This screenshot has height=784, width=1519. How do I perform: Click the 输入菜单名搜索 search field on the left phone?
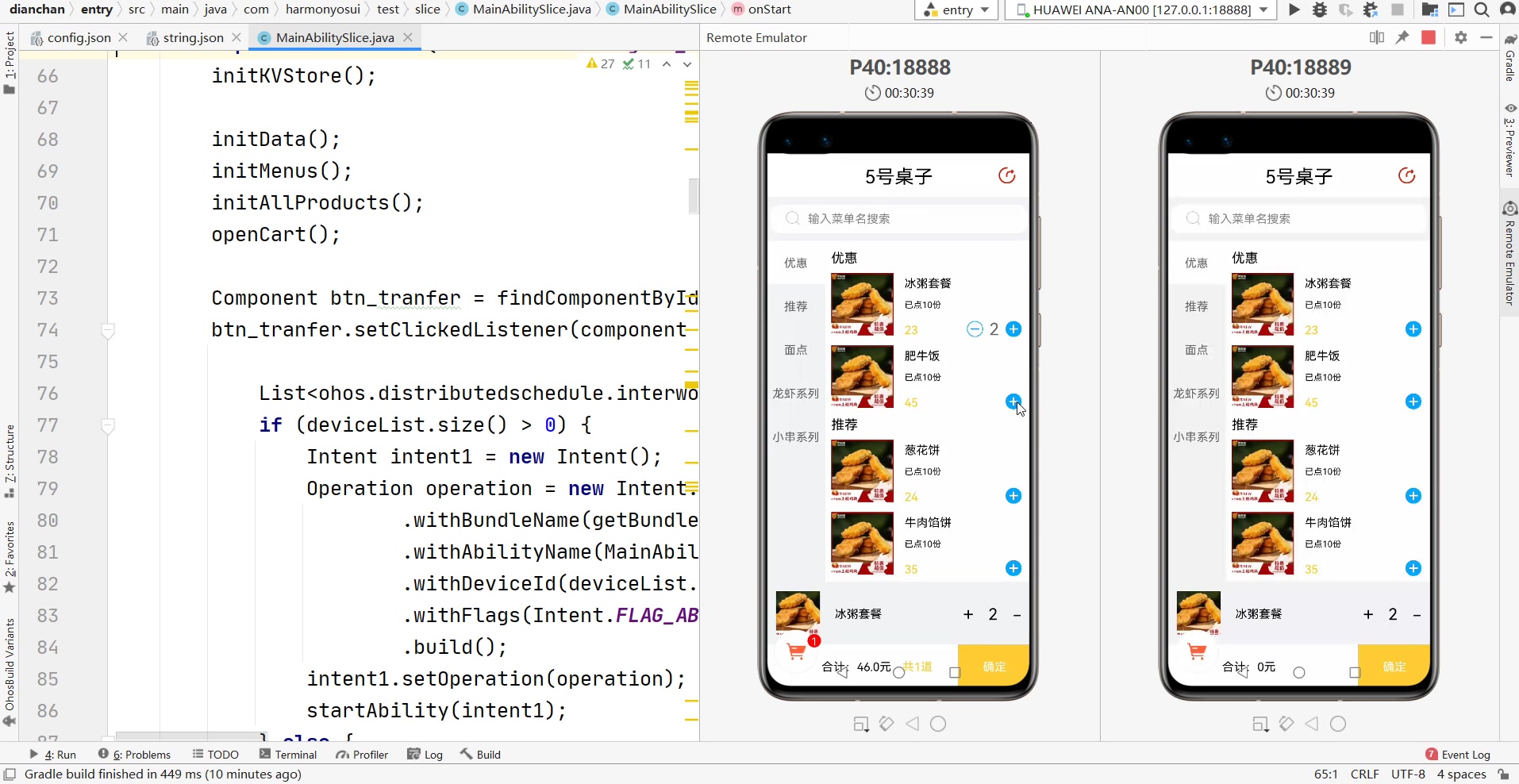(x=898, y=218)
